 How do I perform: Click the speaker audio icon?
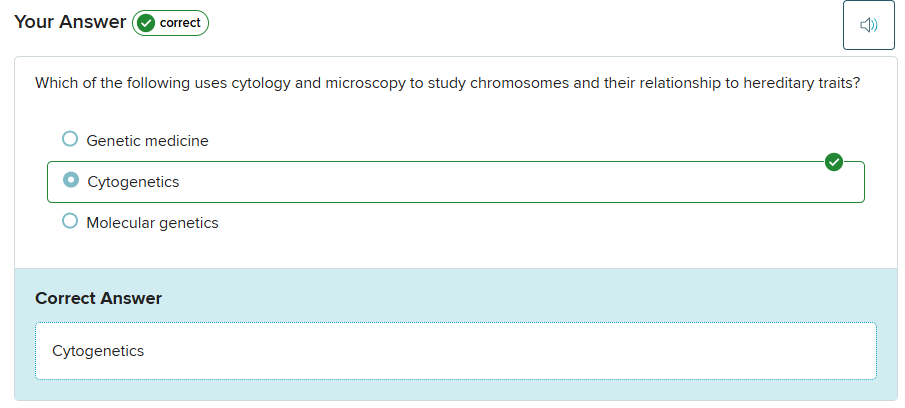pos(868,25)
